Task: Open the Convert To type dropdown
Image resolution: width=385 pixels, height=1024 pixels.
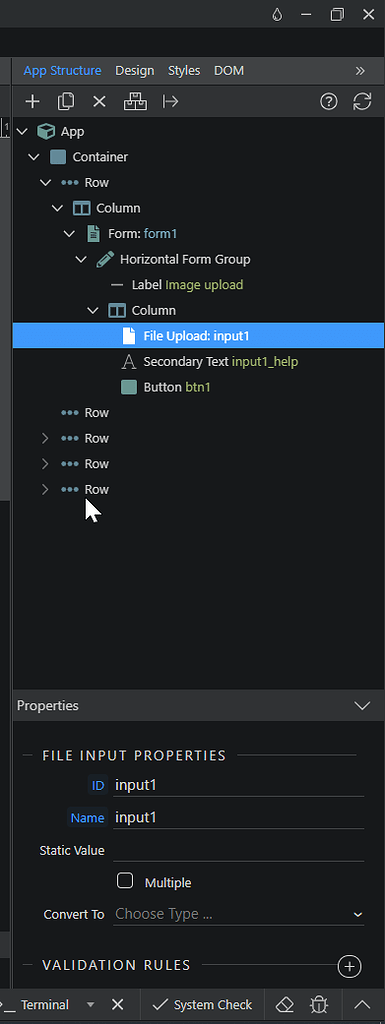Action: (239, 914)
